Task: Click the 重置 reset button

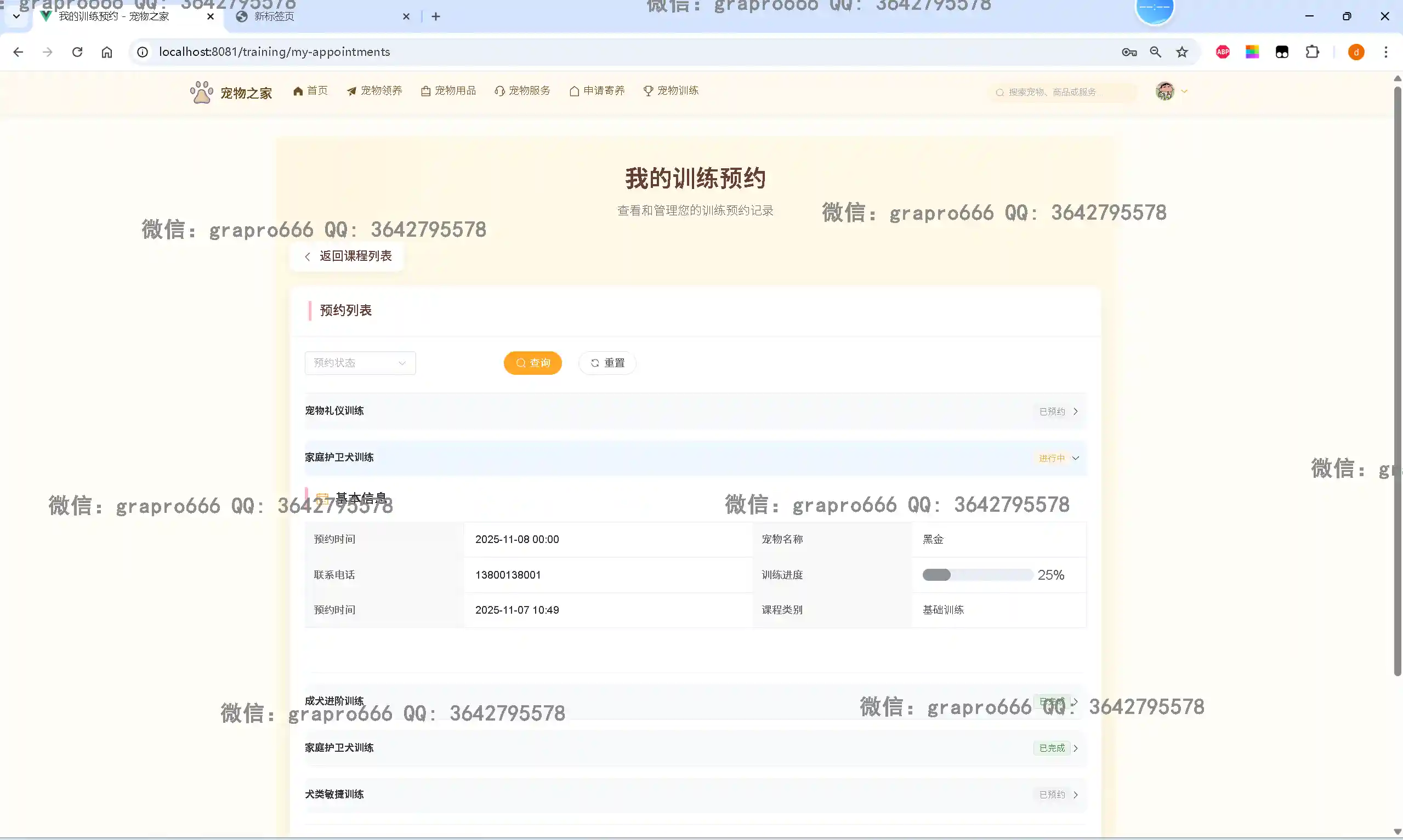Action: (607, 363)
